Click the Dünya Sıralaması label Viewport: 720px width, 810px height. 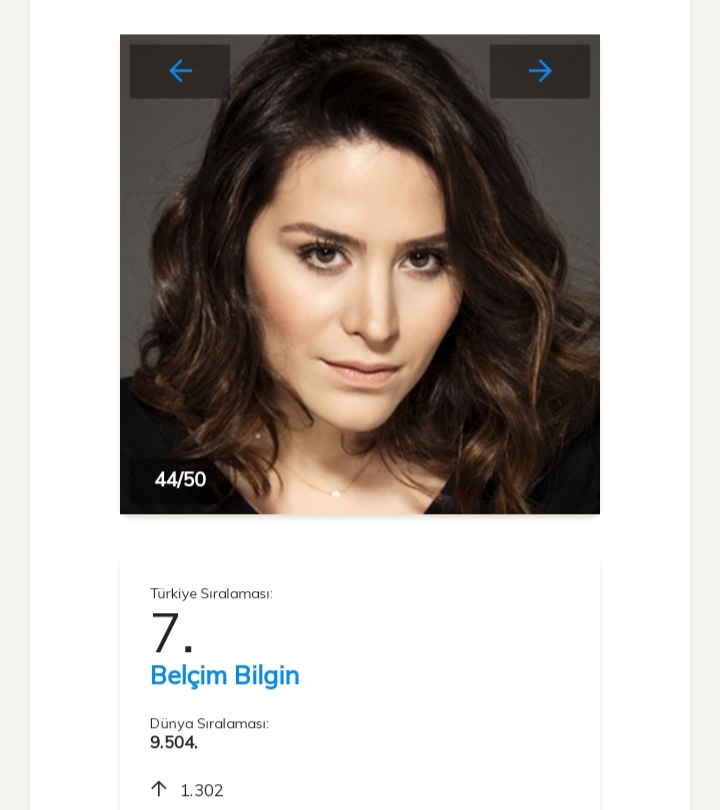(x=209, y=724)
